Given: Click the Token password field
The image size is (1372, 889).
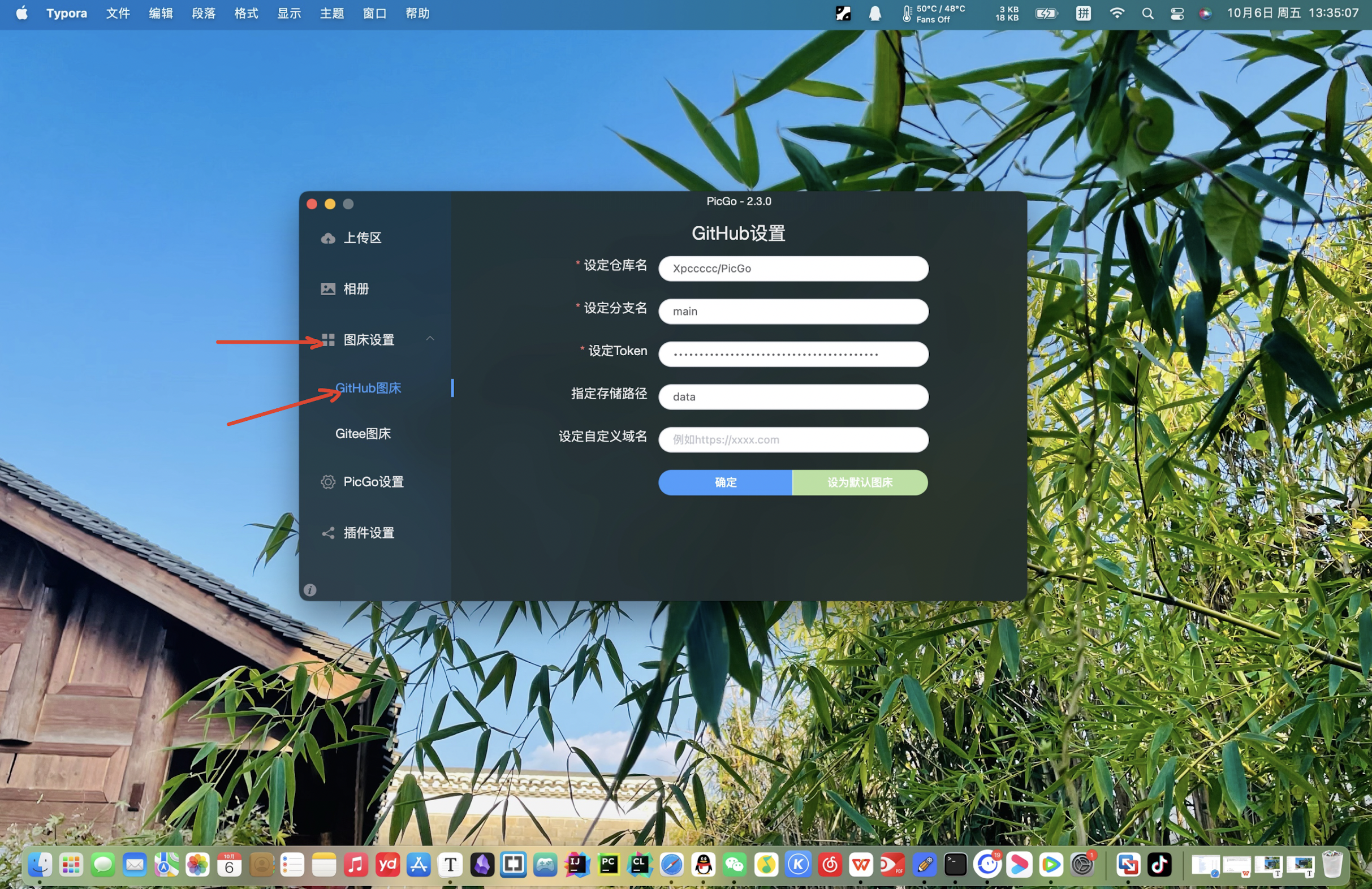Looking at the screenshot, I should click(x=793, y=354).
